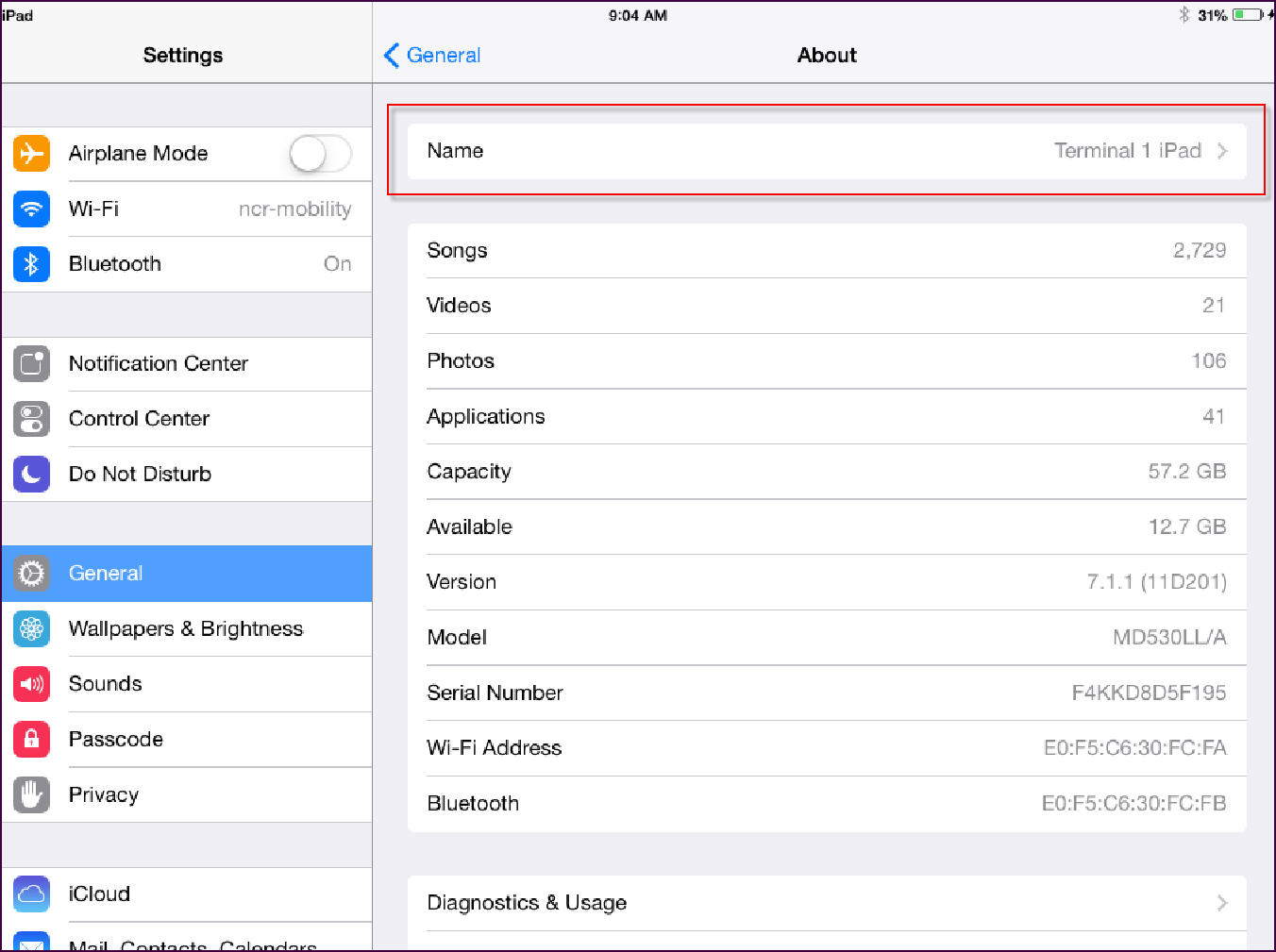Tap the Wallpapers & Brightness flower icon
This screenshot has width=1276, height=952.
tap(31, 628)
